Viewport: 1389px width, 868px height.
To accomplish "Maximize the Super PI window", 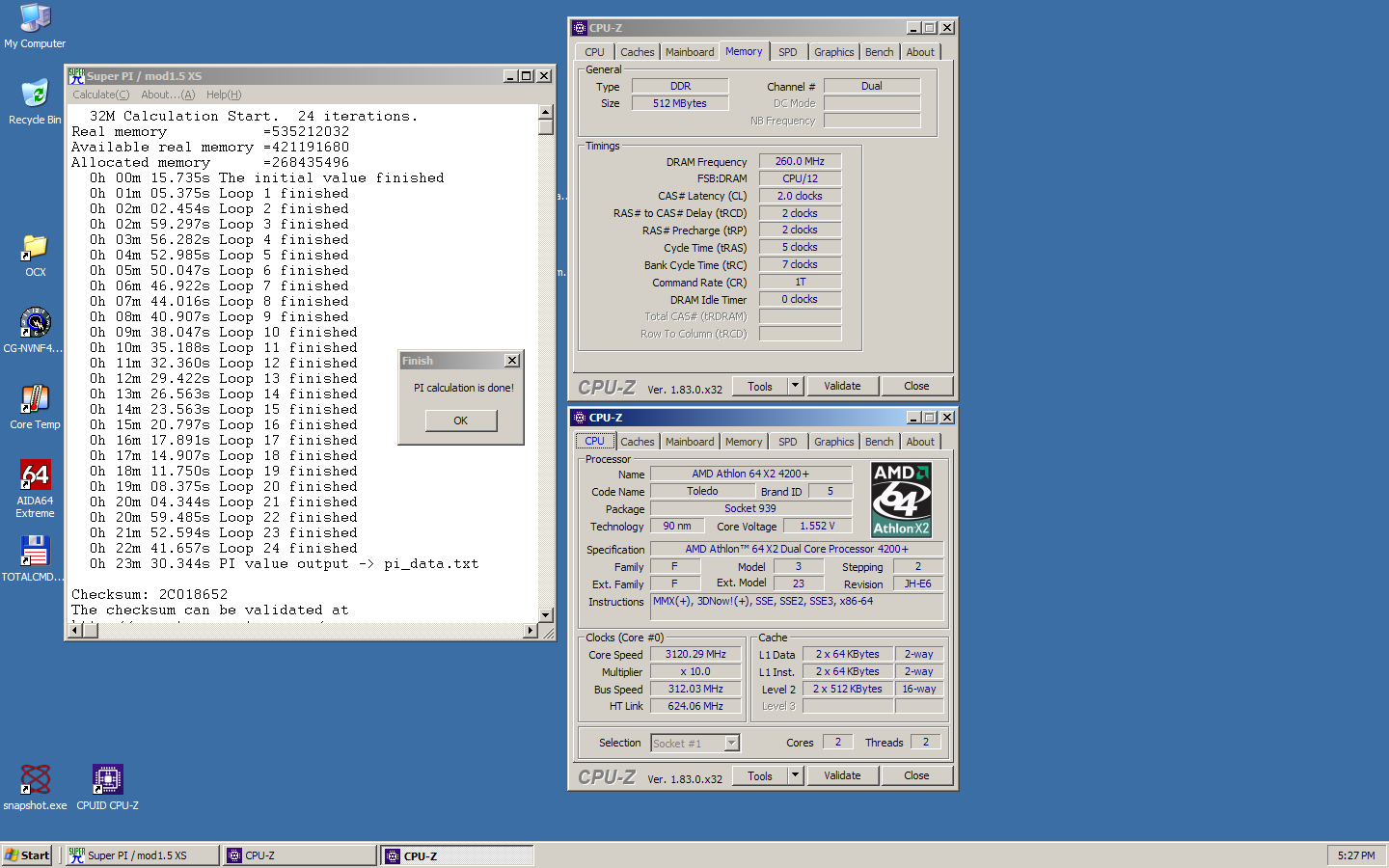I will point(527,75).
